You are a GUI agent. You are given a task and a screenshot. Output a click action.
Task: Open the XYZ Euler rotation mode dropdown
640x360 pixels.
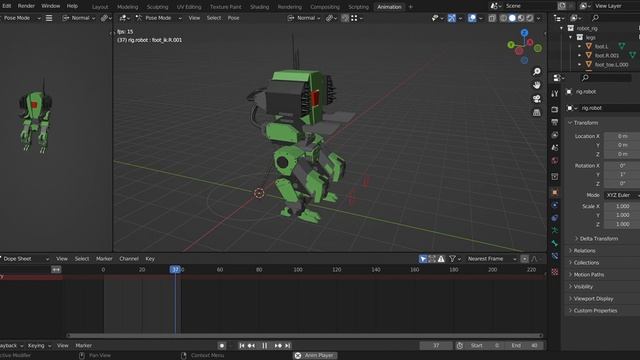622,195
